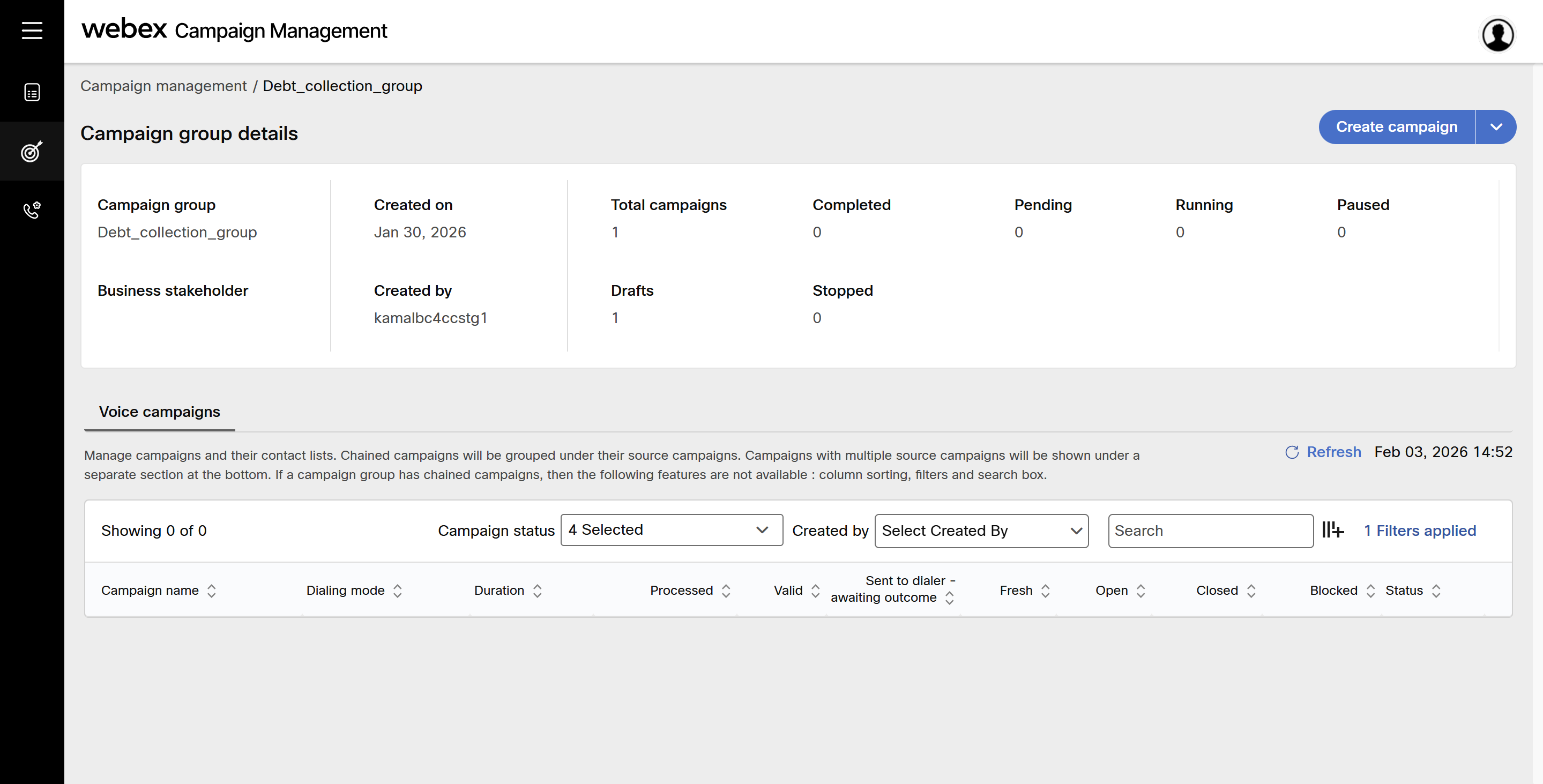Select the target campaign sidebar icon
Screen dimensions: 1543x784
[x=32, y=152]
